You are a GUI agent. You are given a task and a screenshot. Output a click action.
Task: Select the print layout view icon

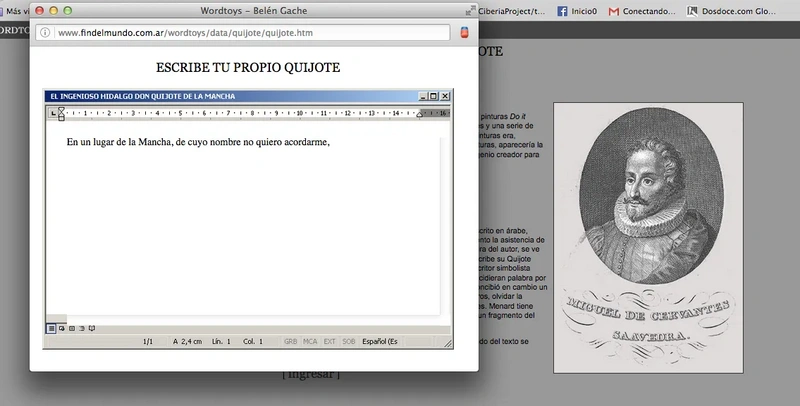click(72, 328)
